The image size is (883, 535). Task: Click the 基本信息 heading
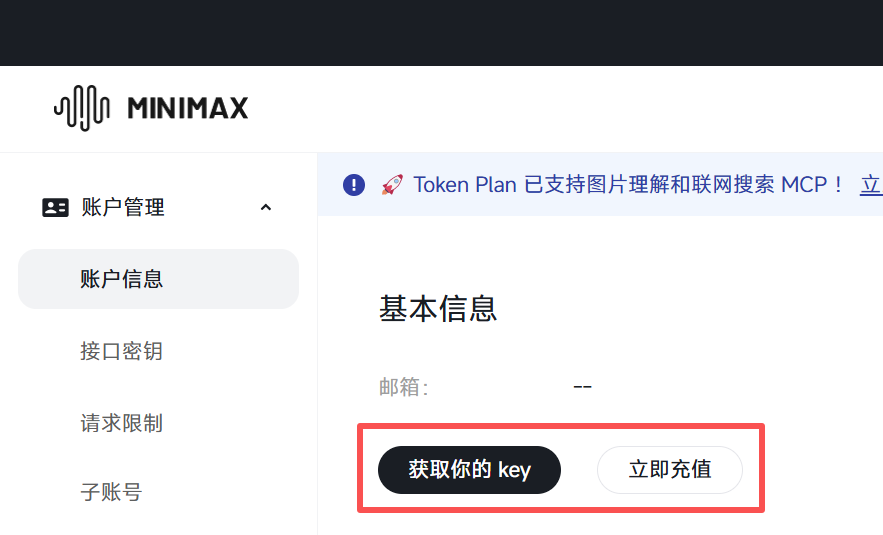[438, 309]
